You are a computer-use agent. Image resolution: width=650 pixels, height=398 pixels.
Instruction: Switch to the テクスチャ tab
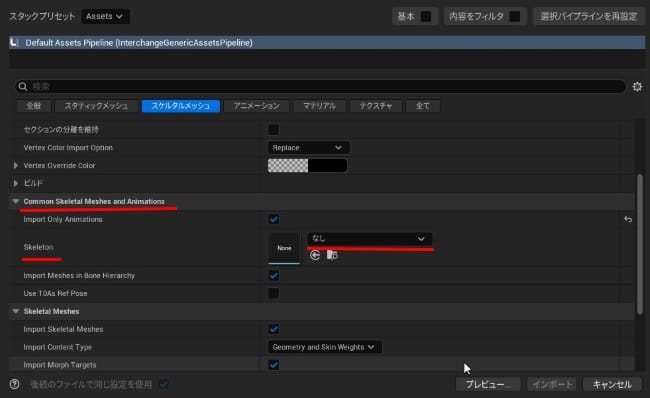376,106
